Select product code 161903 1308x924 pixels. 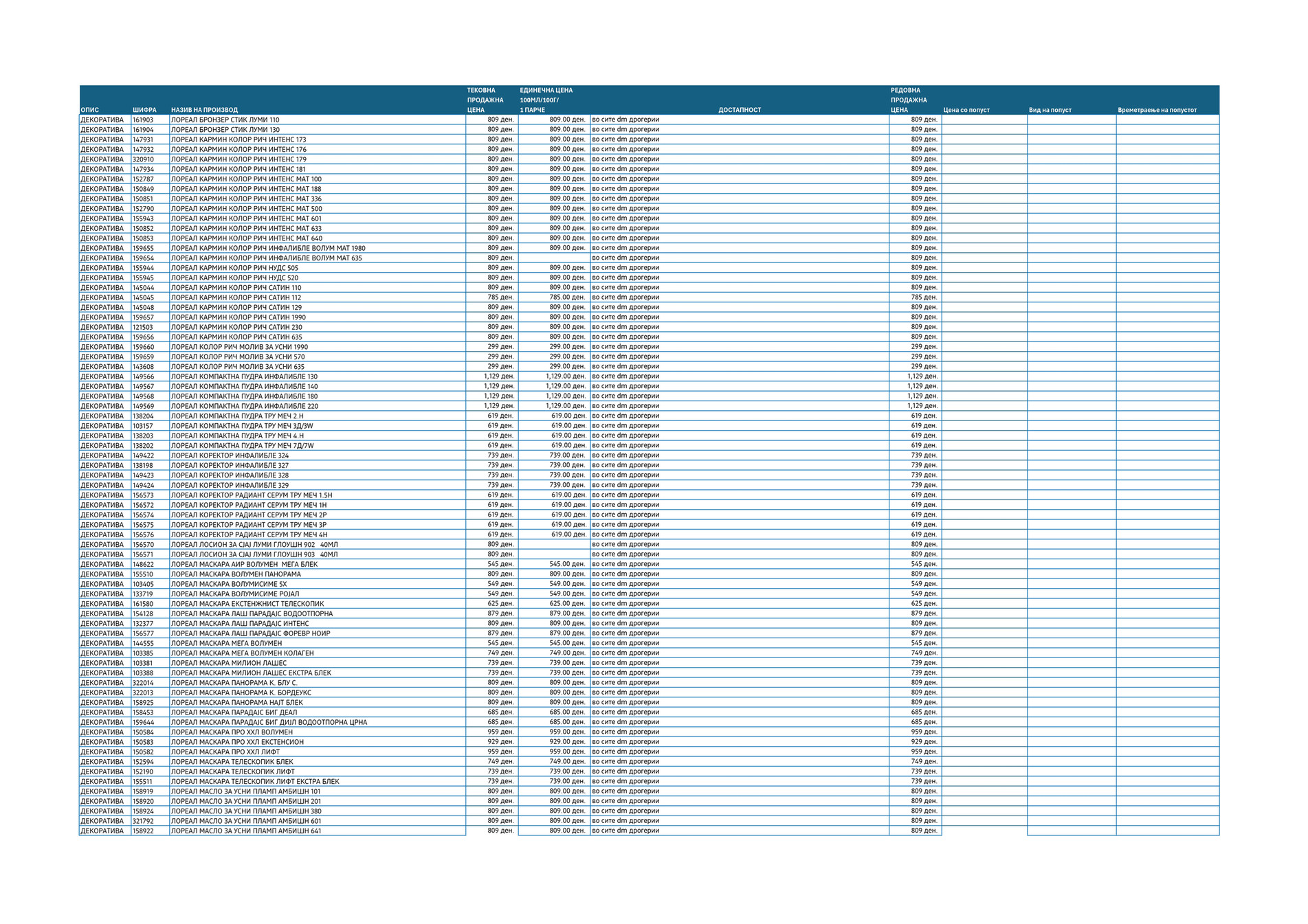pos(143,120)
